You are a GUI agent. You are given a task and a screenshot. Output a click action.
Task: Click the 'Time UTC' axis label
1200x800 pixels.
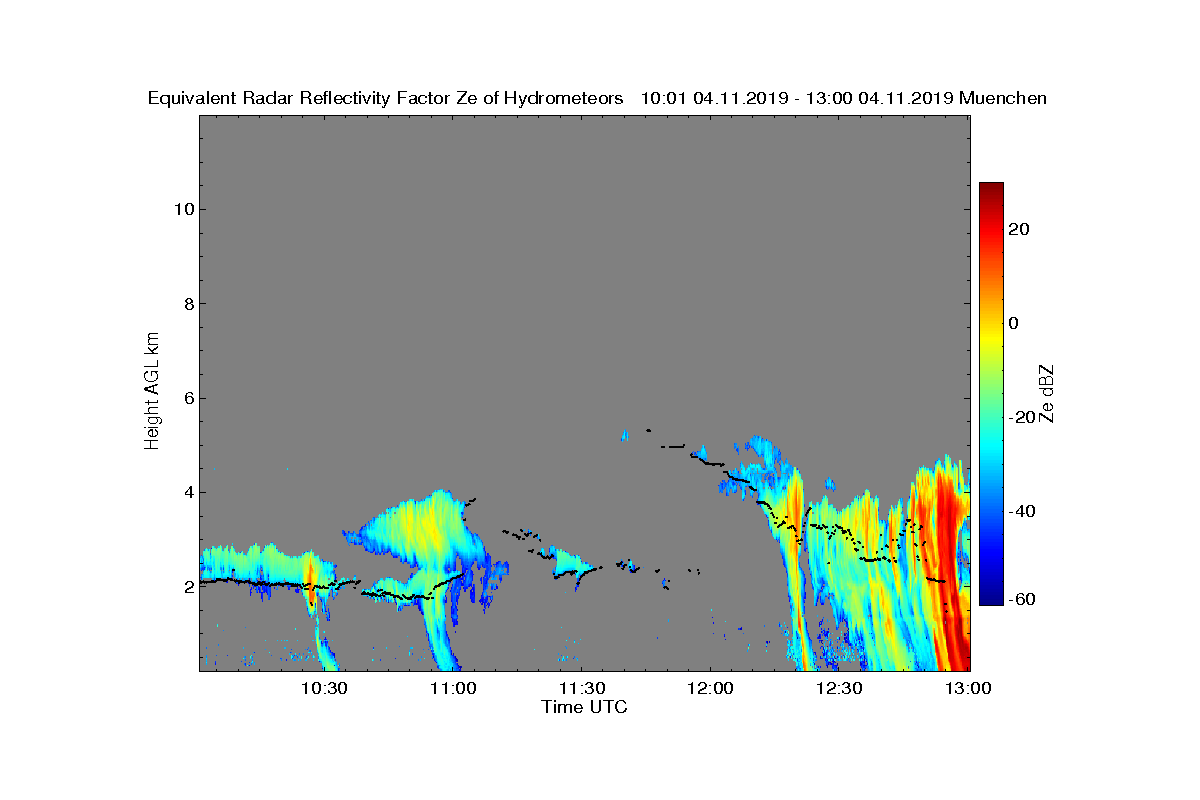(584, 707)
